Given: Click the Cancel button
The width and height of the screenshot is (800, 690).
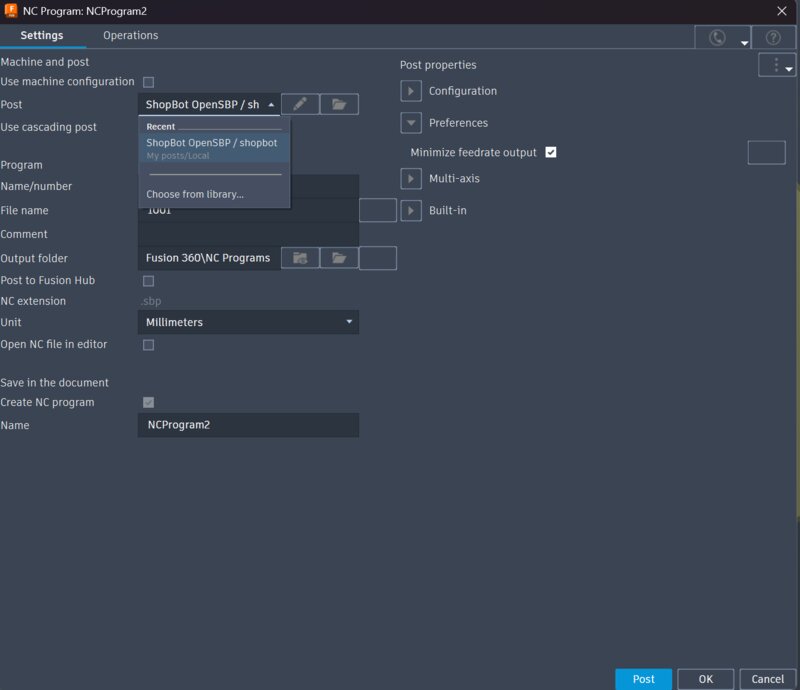Looking at the screenshot, I should click(767, 679).
